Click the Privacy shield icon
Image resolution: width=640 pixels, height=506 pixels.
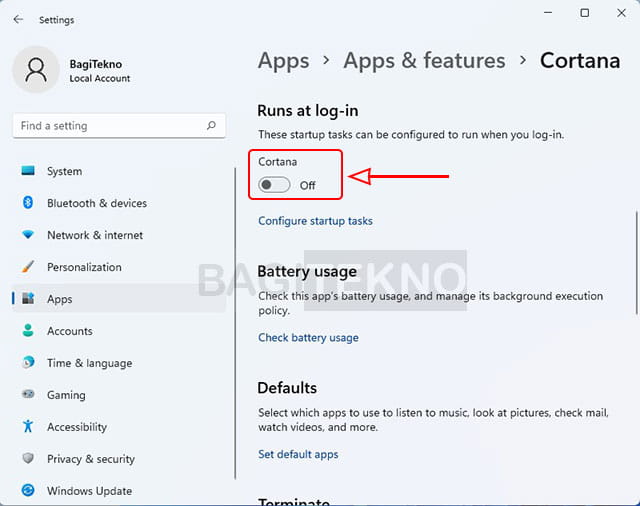pyautogui.click(x=28, y=458)
